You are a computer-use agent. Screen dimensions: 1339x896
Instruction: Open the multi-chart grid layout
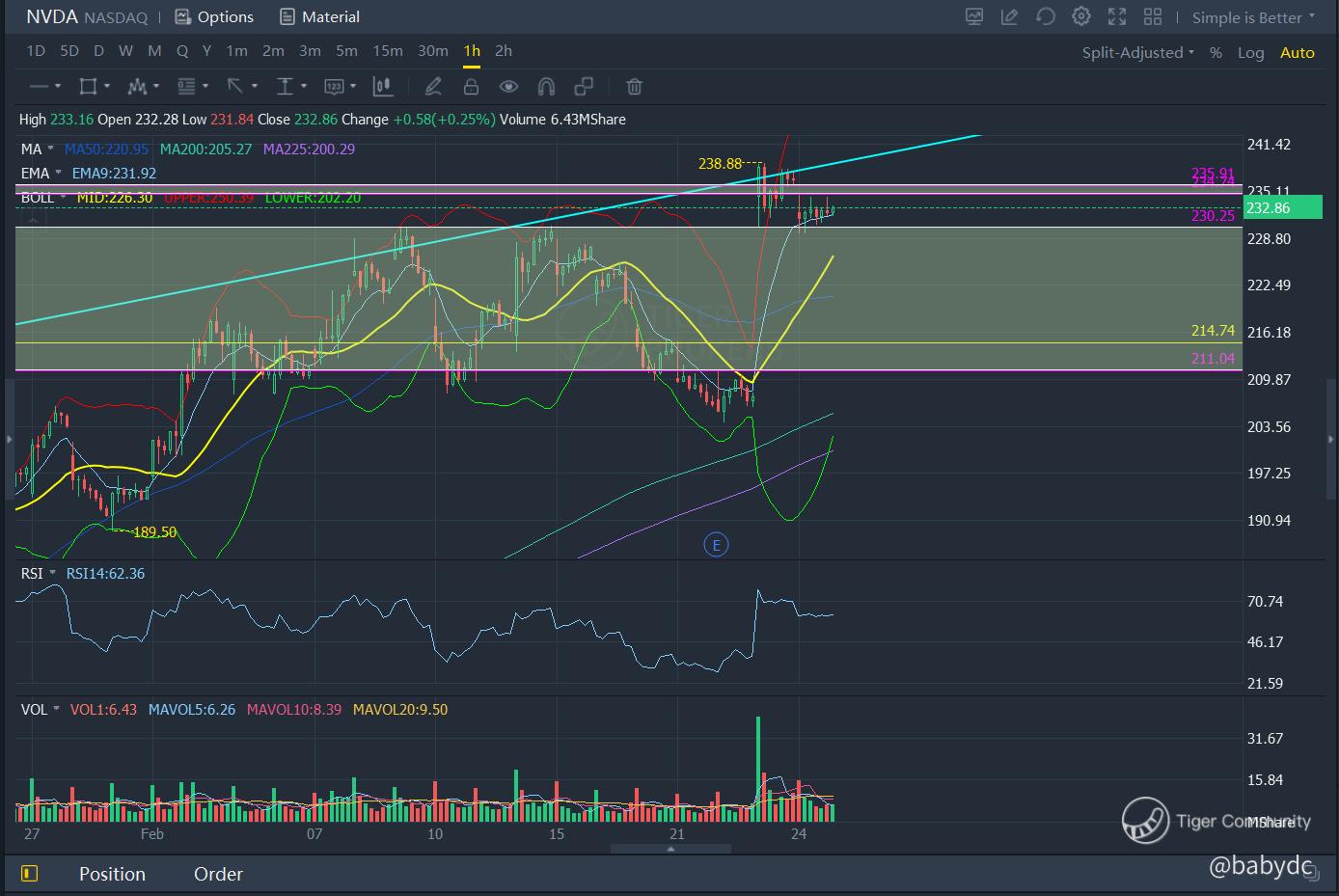pos(1153,16)
